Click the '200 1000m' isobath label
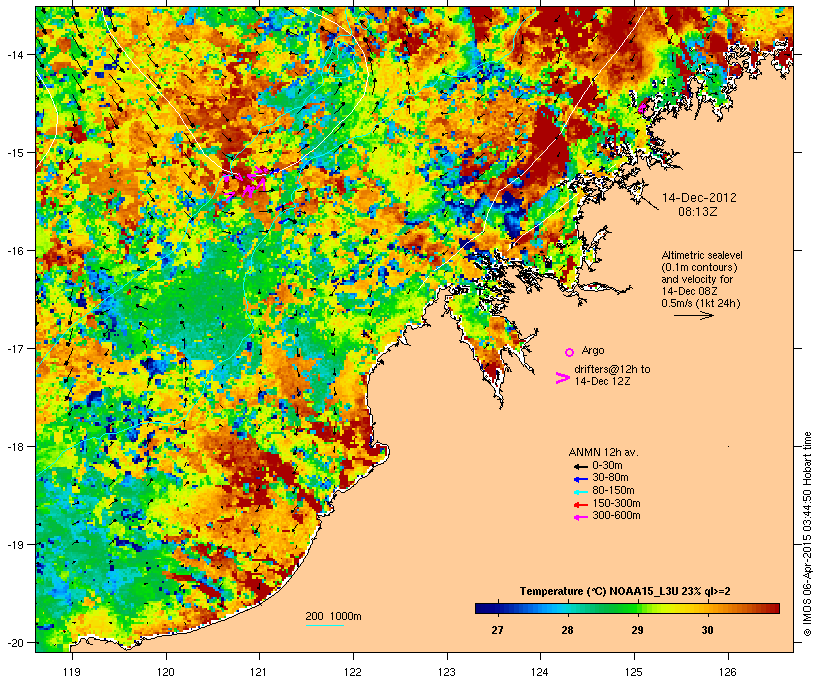Screen dimensions: 820x680 tap(333, 616)
